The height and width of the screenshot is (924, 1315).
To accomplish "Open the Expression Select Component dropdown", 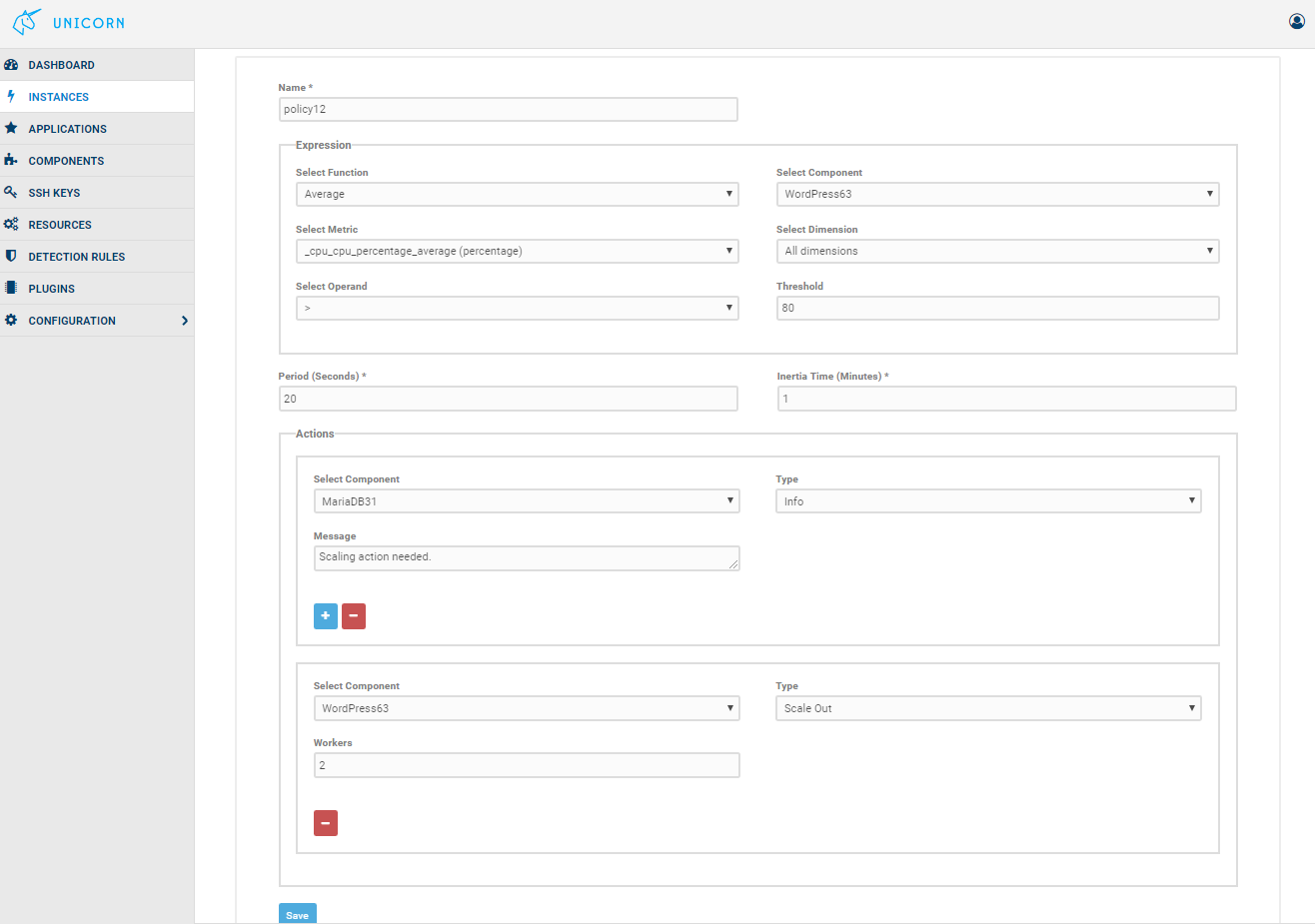I will pos(997,194).
